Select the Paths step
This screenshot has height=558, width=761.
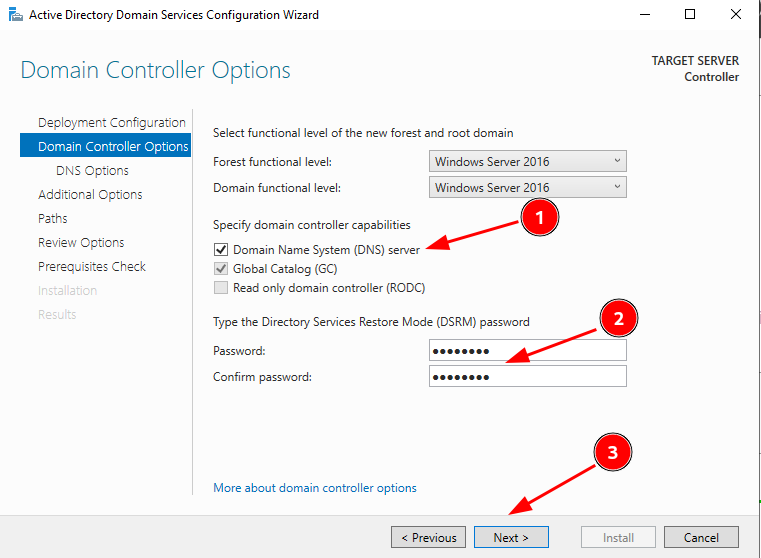[x=52, y=218]
